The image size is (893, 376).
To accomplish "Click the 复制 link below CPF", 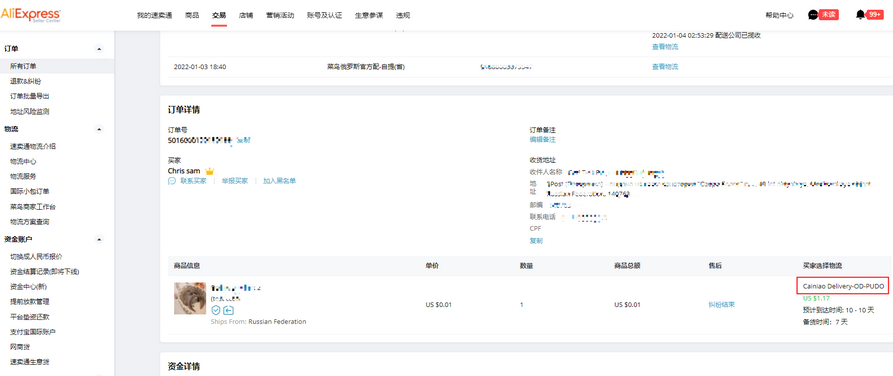I will click(x=536, y=240).
